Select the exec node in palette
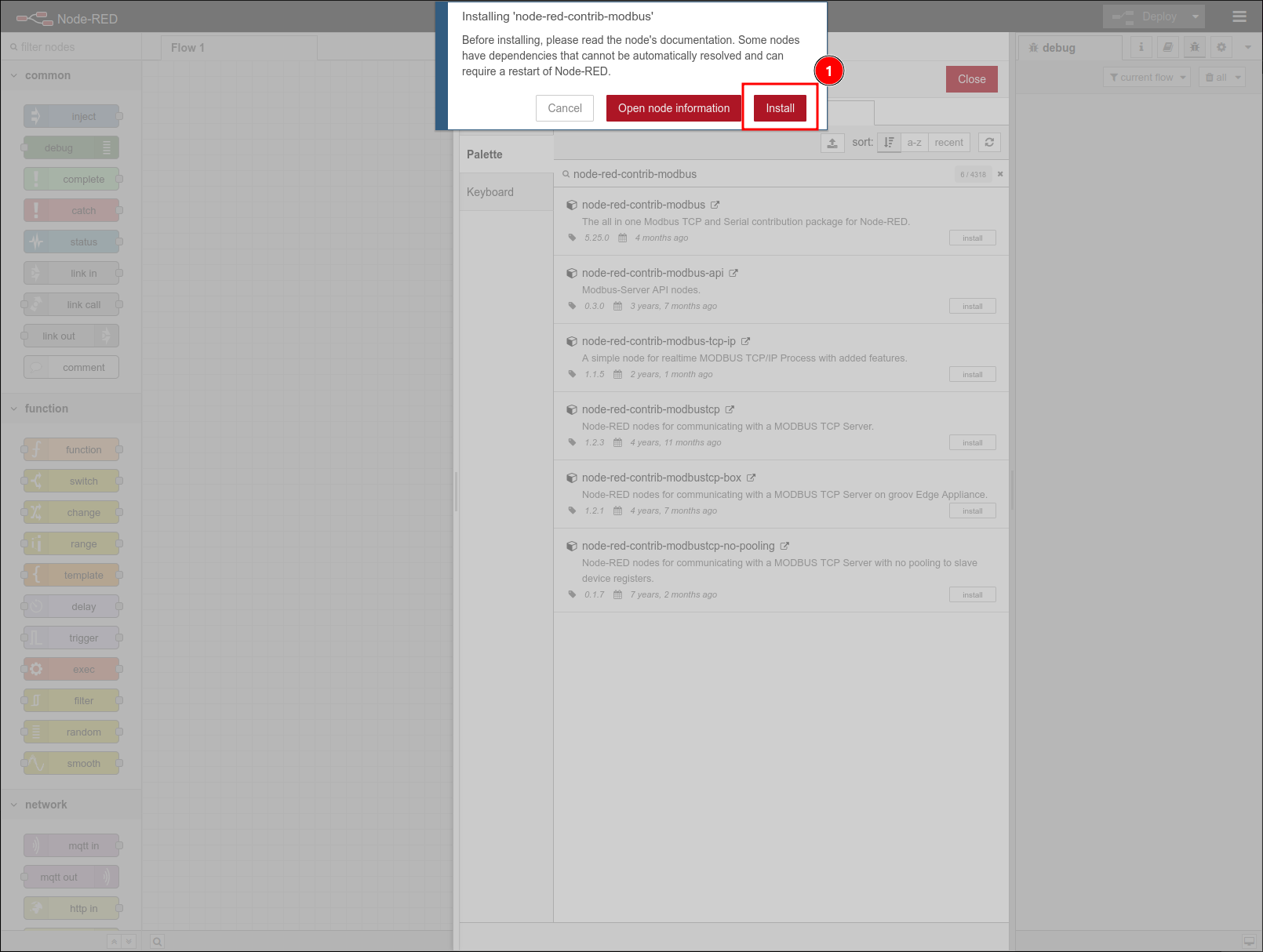The height and width of the screenshot is (952, 1263). 71,669
